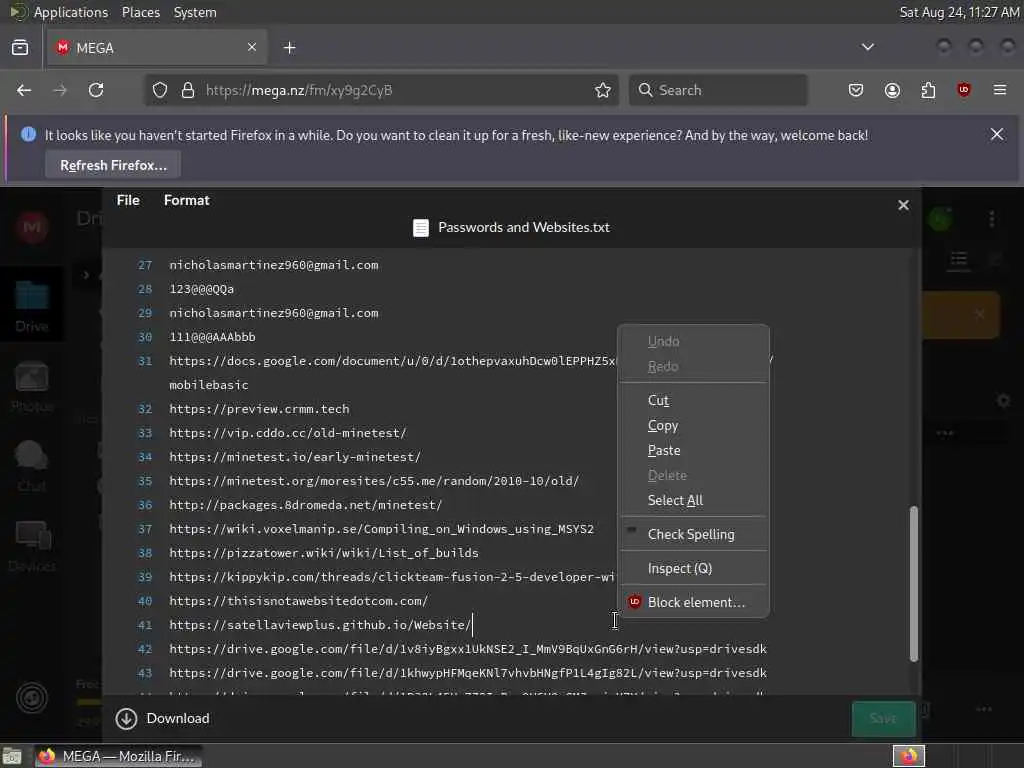This screenshot has height=768, width=1024.
Task: Open Devices in MEGA sidebar
Action: coord(31,547)
